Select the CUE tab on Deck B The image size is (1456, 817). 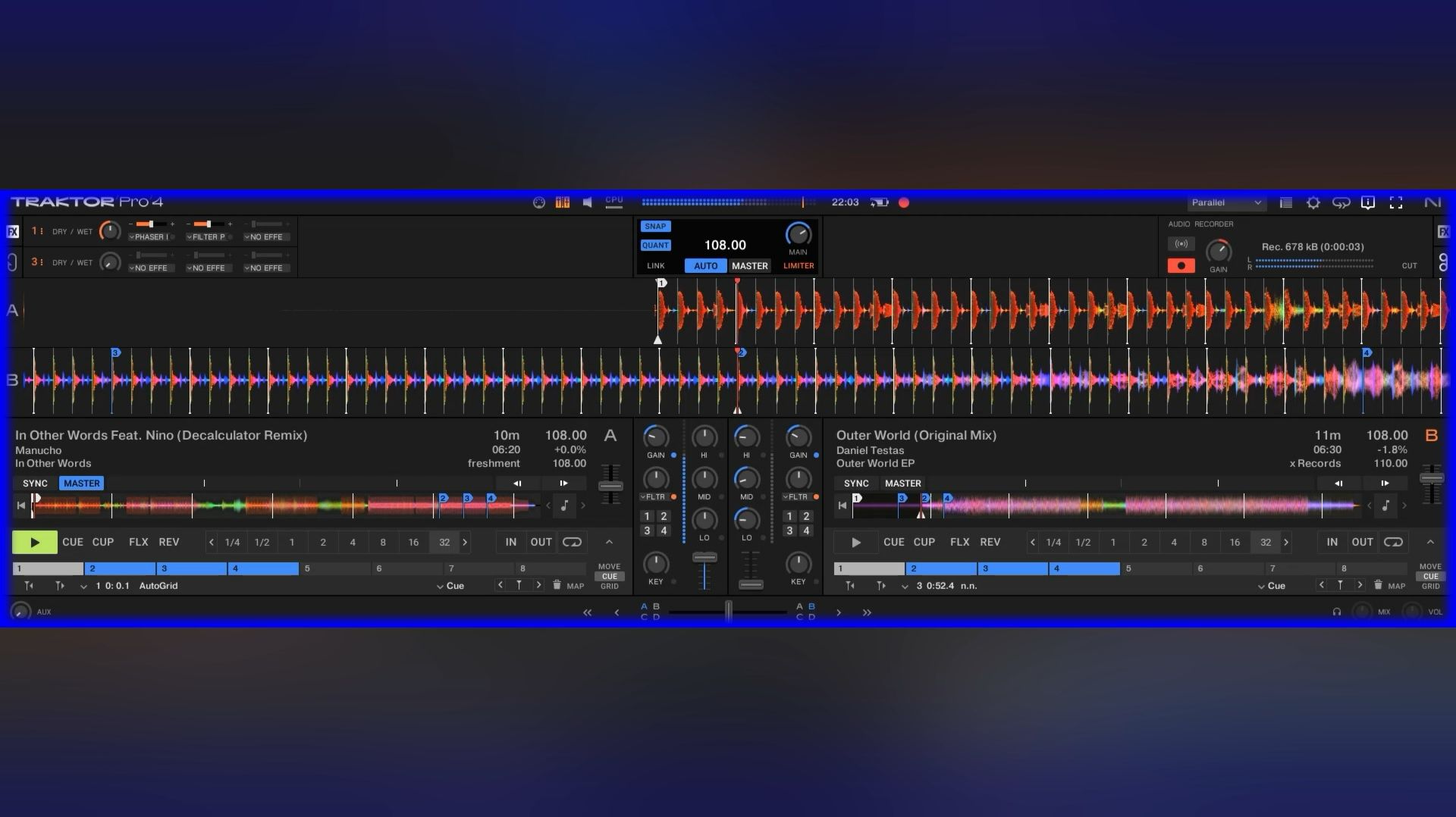[1430, 577]
